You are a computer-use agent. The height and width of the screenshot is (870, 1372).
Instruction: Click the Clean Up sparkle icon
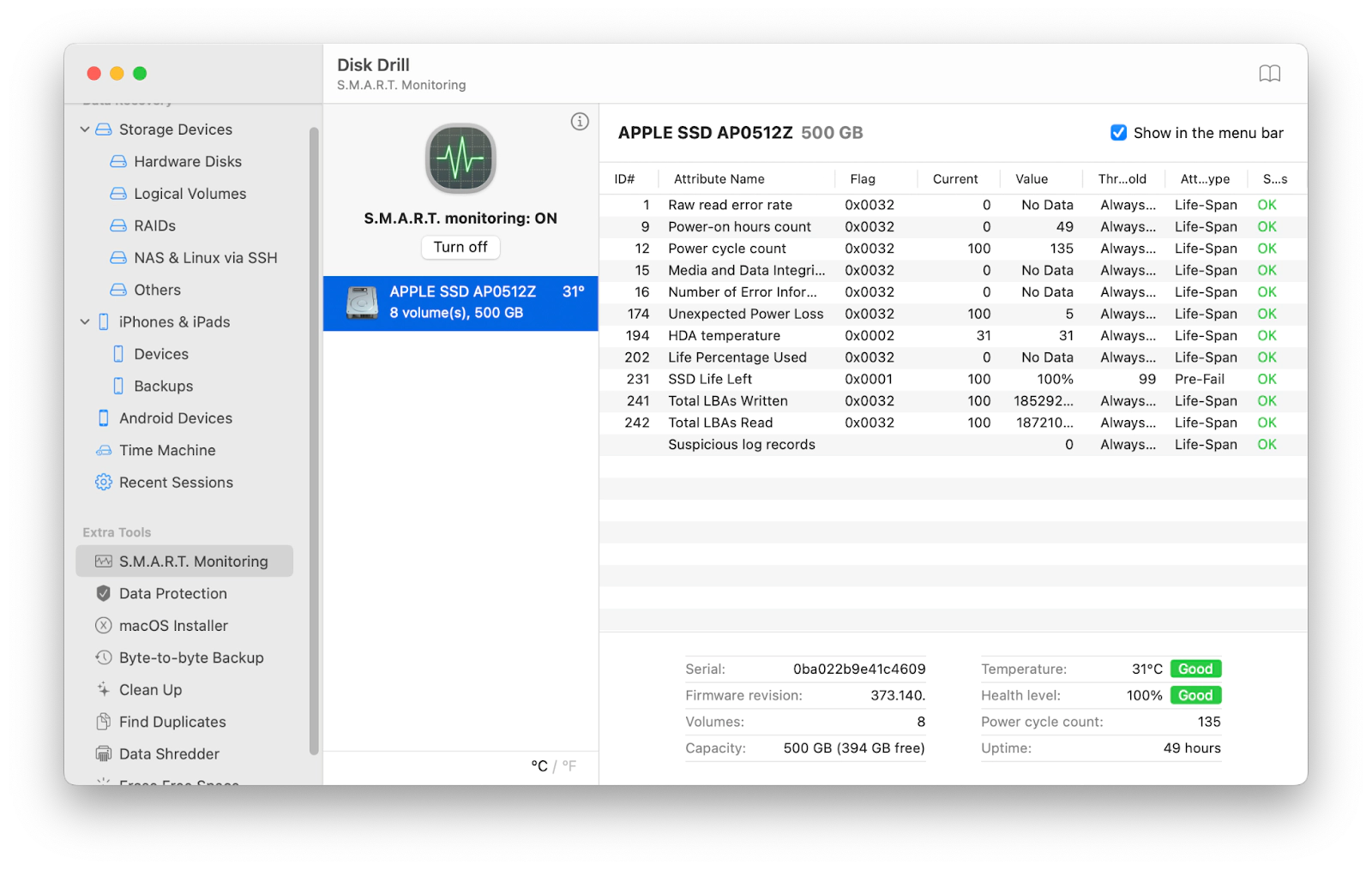(x=104, y=689)
